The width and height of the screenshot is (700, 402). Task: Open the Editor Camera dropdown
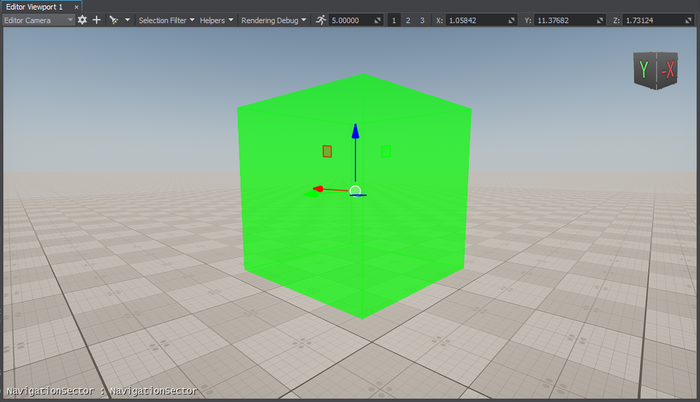pos(38,20)
